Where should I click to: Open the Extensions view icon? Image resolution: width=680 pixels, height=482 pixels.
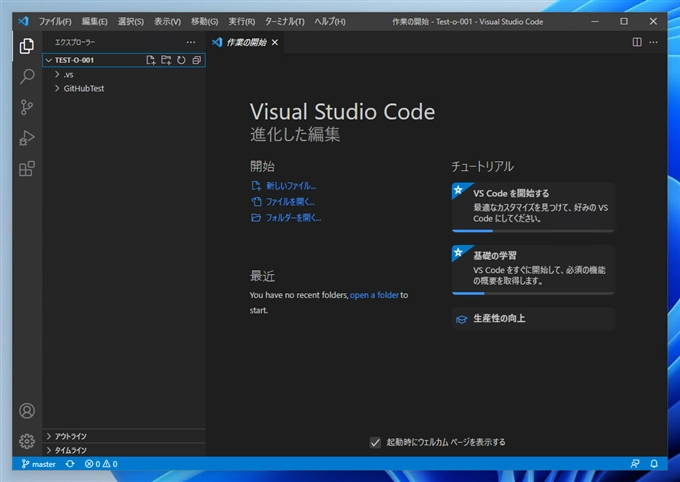[27, 169]
